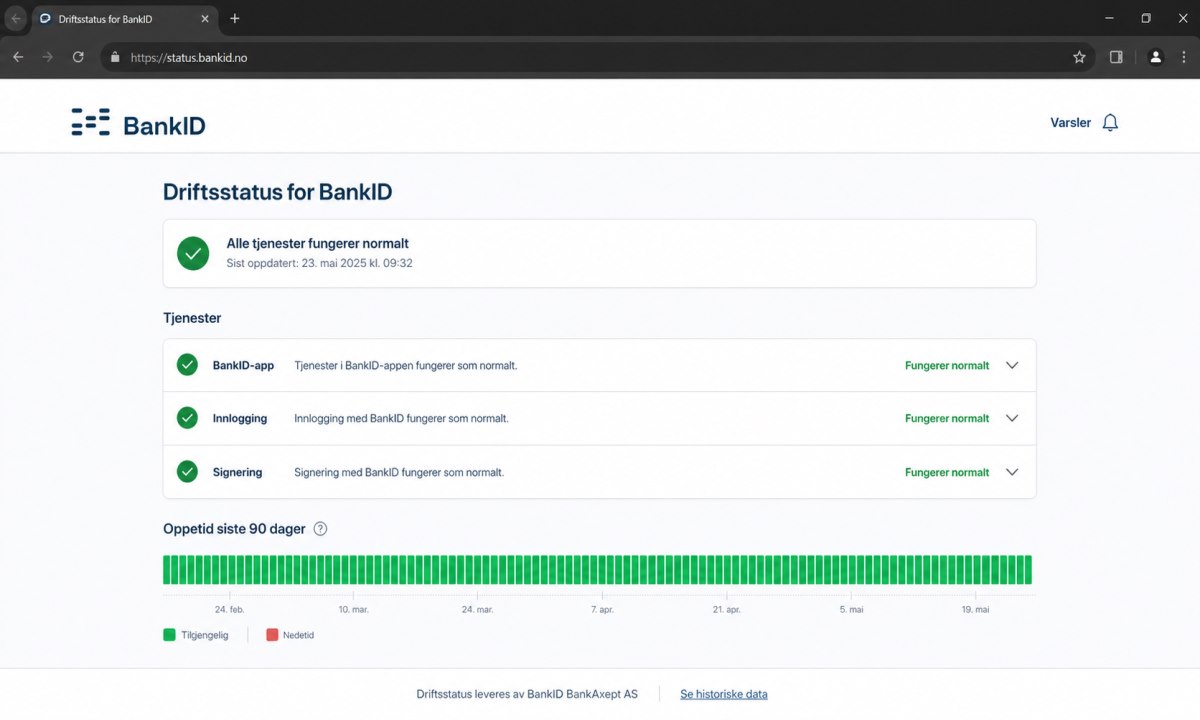Viewport: 1200px width, 720px height.
Task: Click the Varsler label in the header
Action: click(1070, 123)
